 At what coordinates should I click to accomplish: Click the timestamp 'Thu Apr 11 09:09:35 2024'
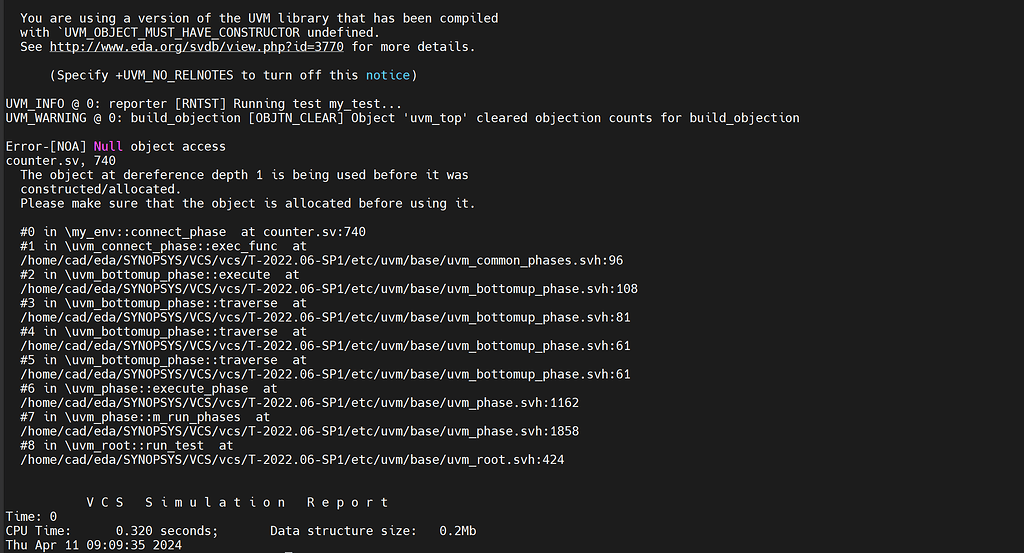(x=93, y=545)
